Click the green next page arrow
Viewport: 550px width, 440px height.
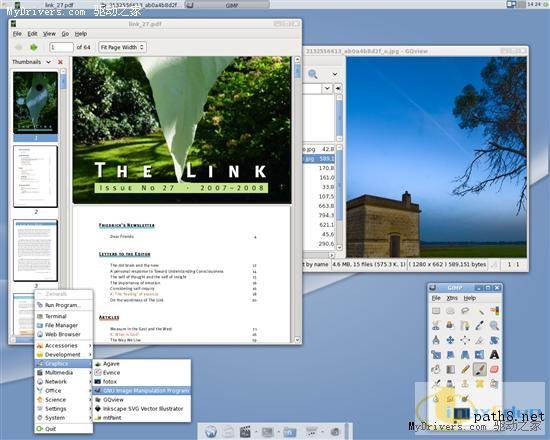pos(34,47)
